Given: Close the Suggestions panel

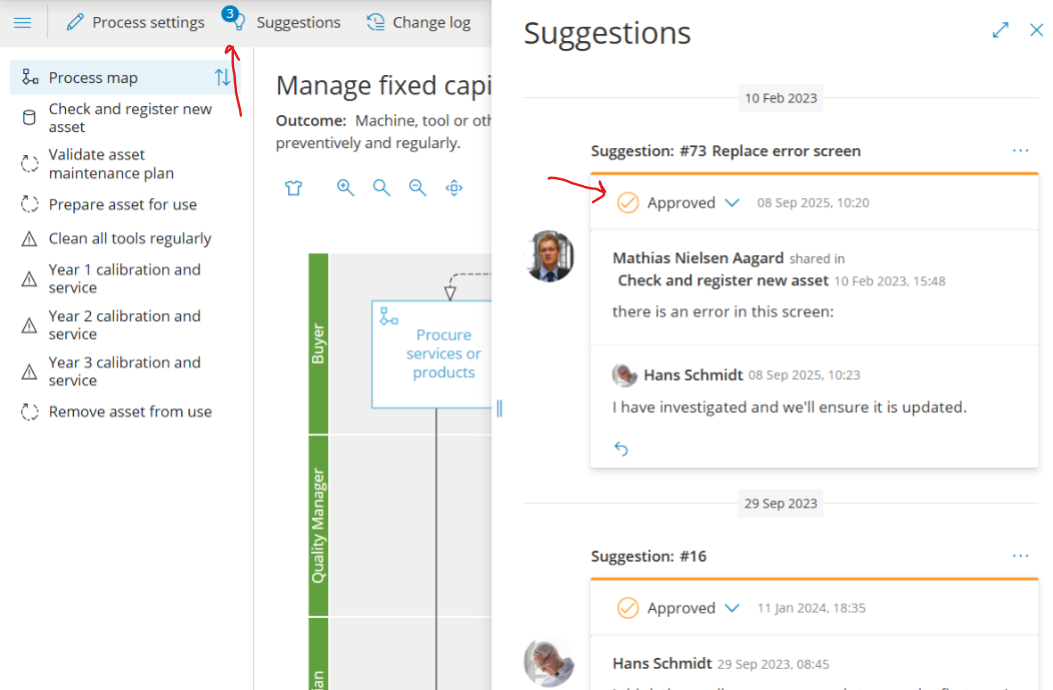Looking at the screenshot, I should [x=1036, y=30].
